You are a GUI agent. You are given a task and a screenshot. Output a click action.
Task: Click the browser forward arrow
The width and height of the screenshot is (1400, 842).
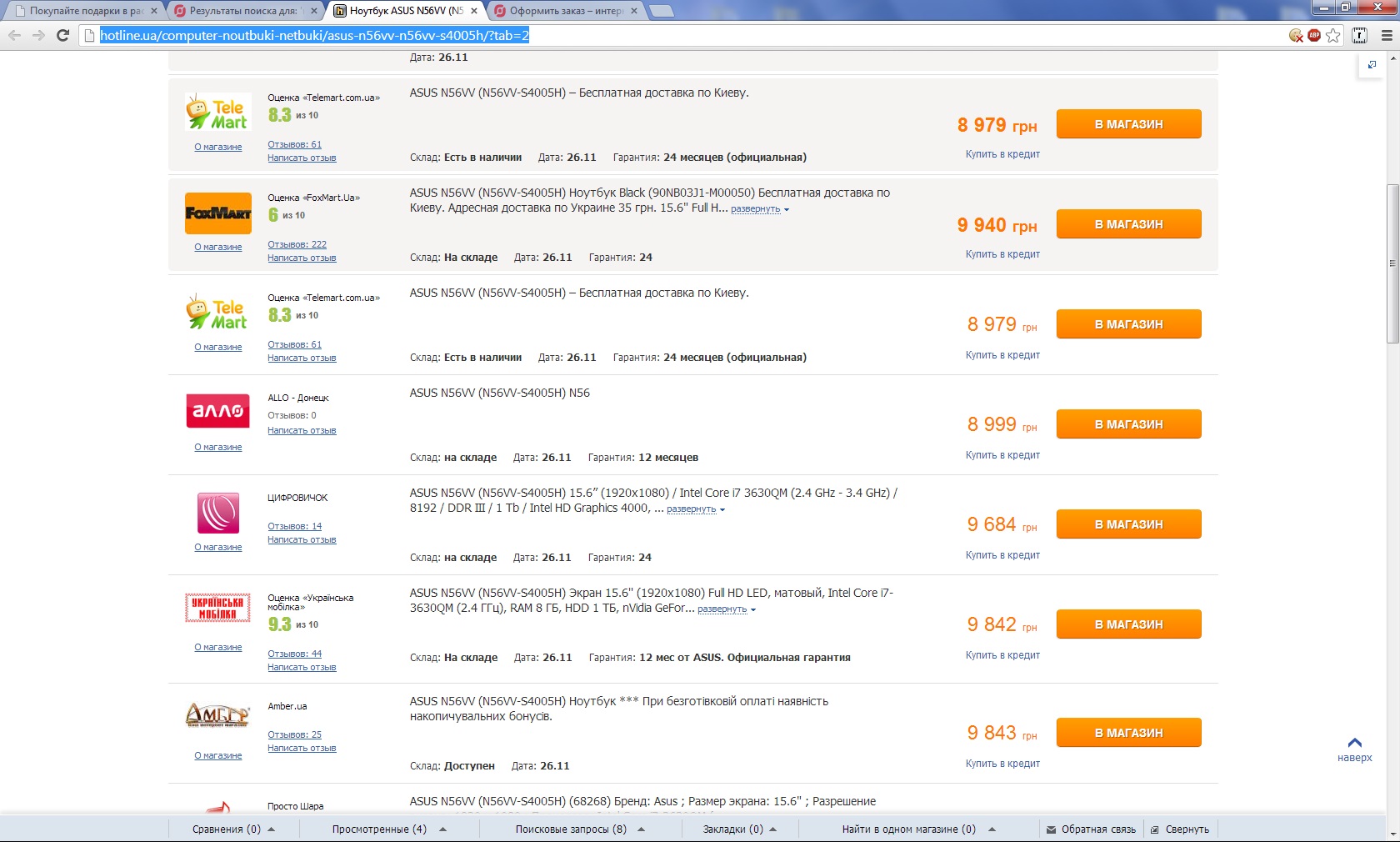pos(38,35)
